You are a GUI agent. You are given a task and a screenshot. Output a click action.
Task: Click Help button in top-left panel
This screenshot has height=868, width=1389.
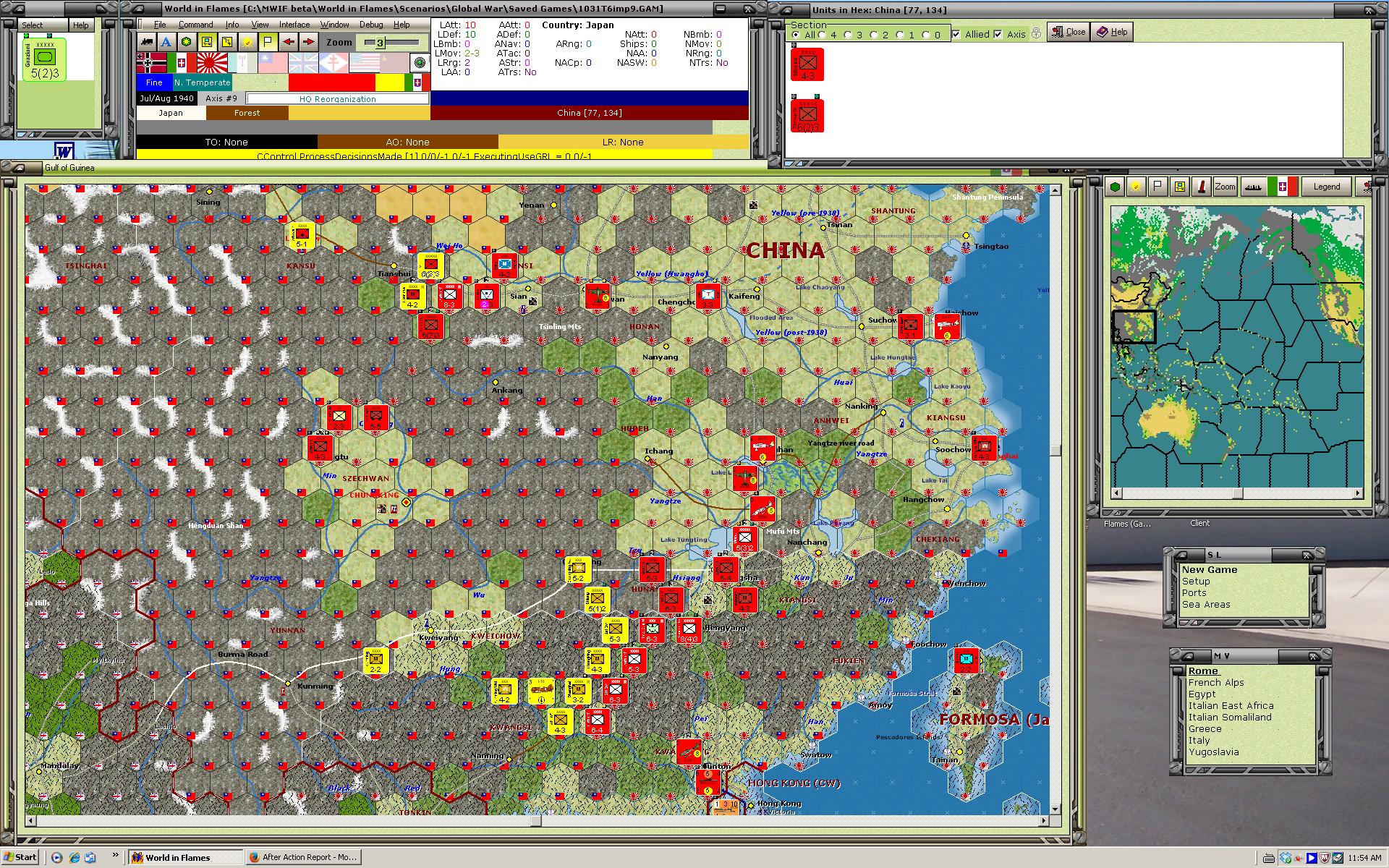(x=80, y=25)
